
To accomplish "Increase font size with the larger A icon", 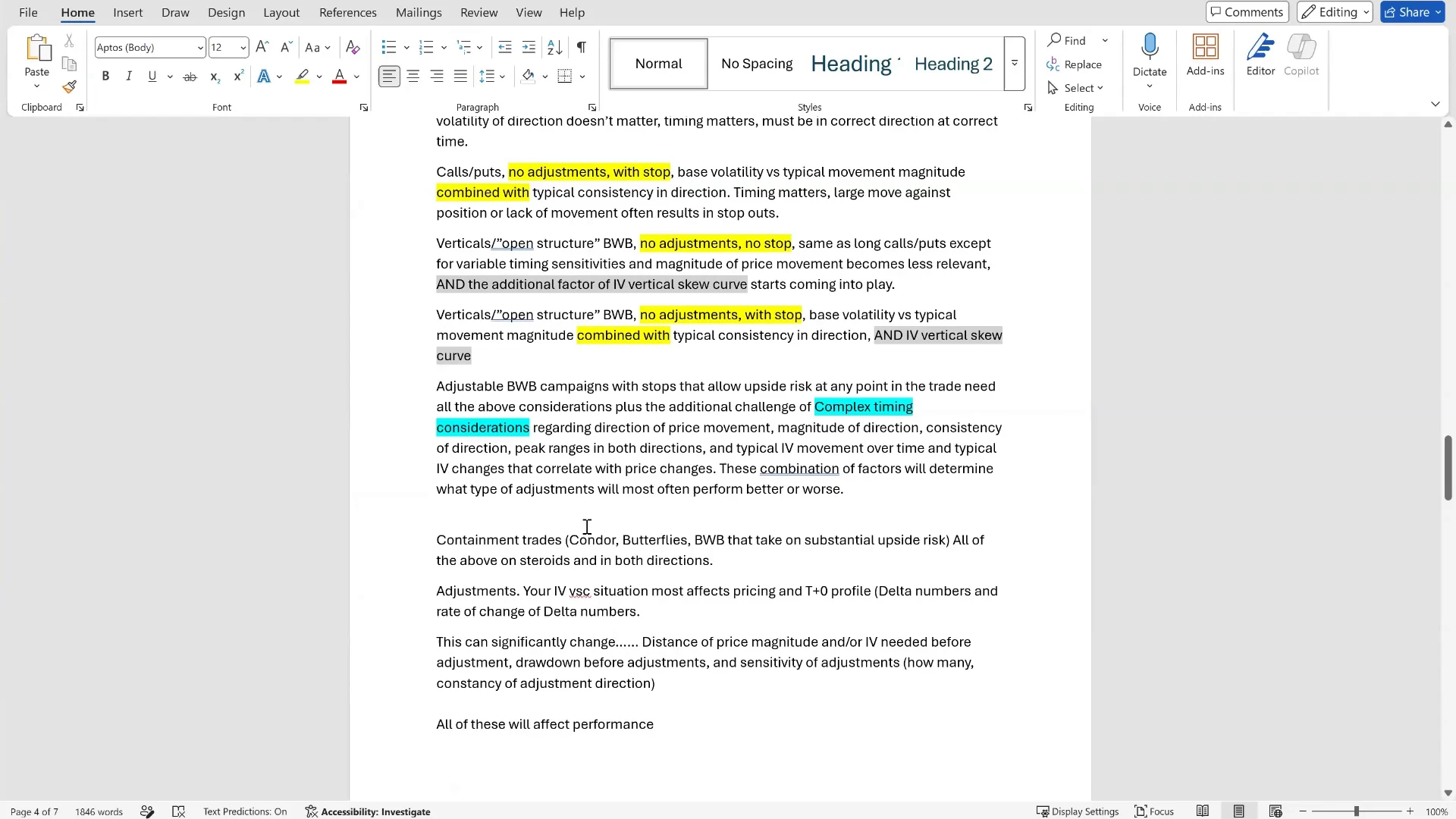I will coord(262,47).
